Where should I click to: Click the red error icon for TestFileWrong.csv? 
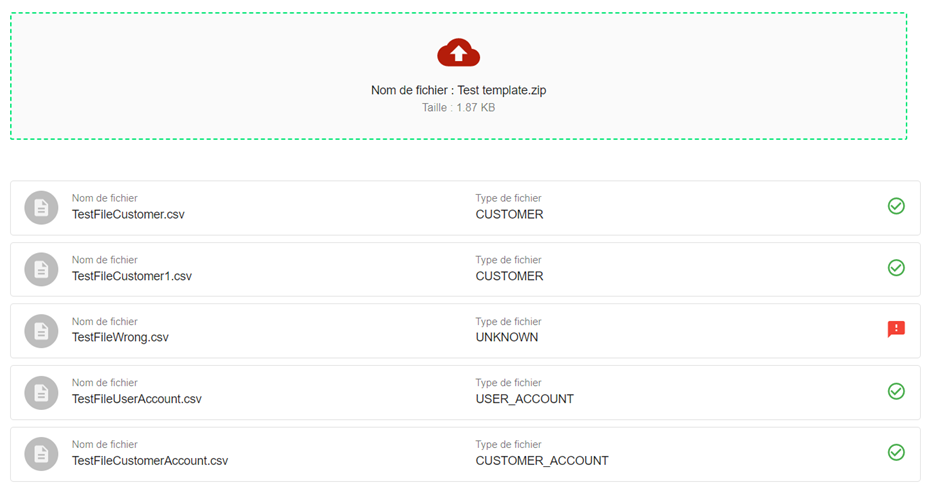tap(896, 329)
